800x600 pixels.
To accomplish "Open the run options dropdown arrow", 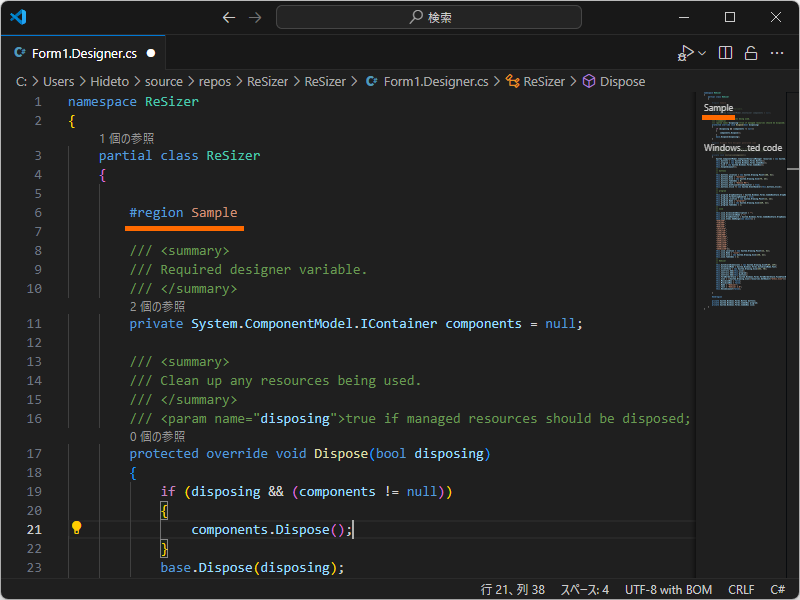I will click(702, 53).
